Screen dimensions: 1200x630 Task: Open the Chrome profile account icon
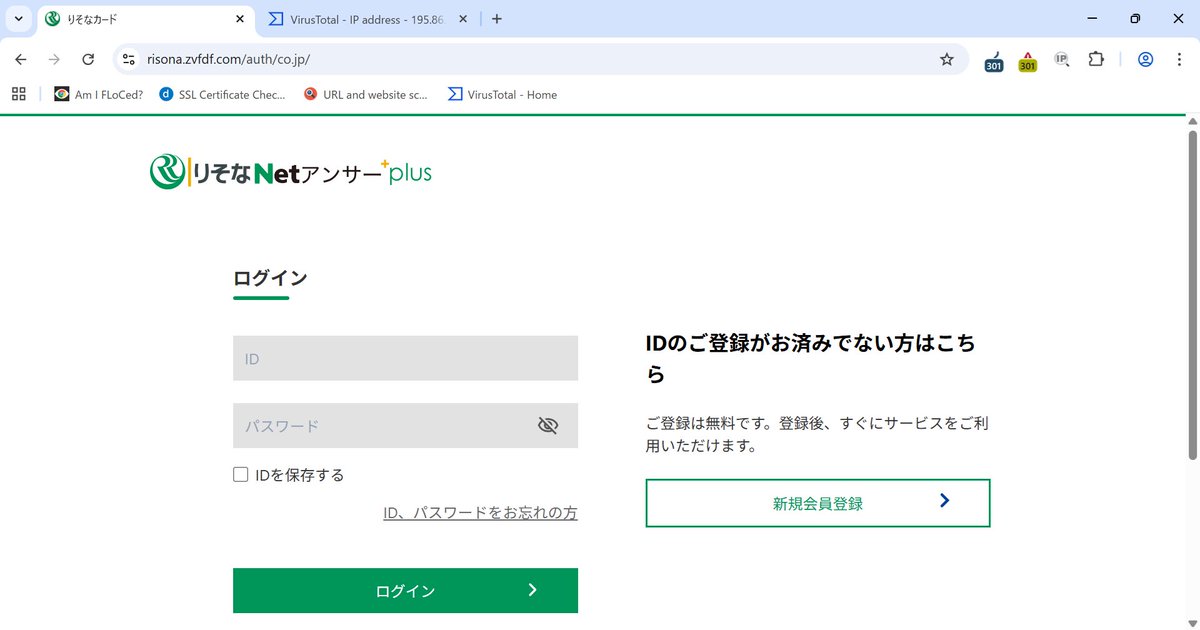(x=1145, y=59)
